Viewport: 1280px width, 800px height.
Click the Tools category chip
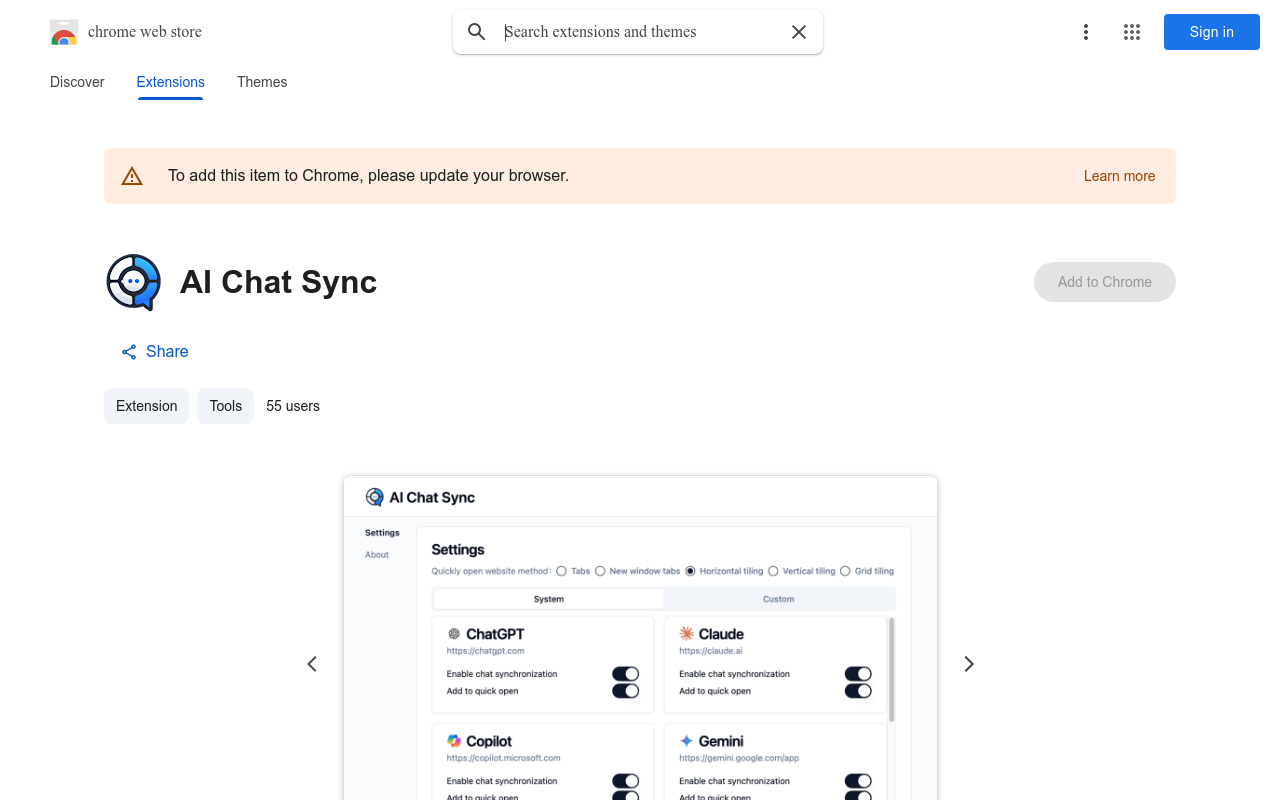click(x=225, y=406)
